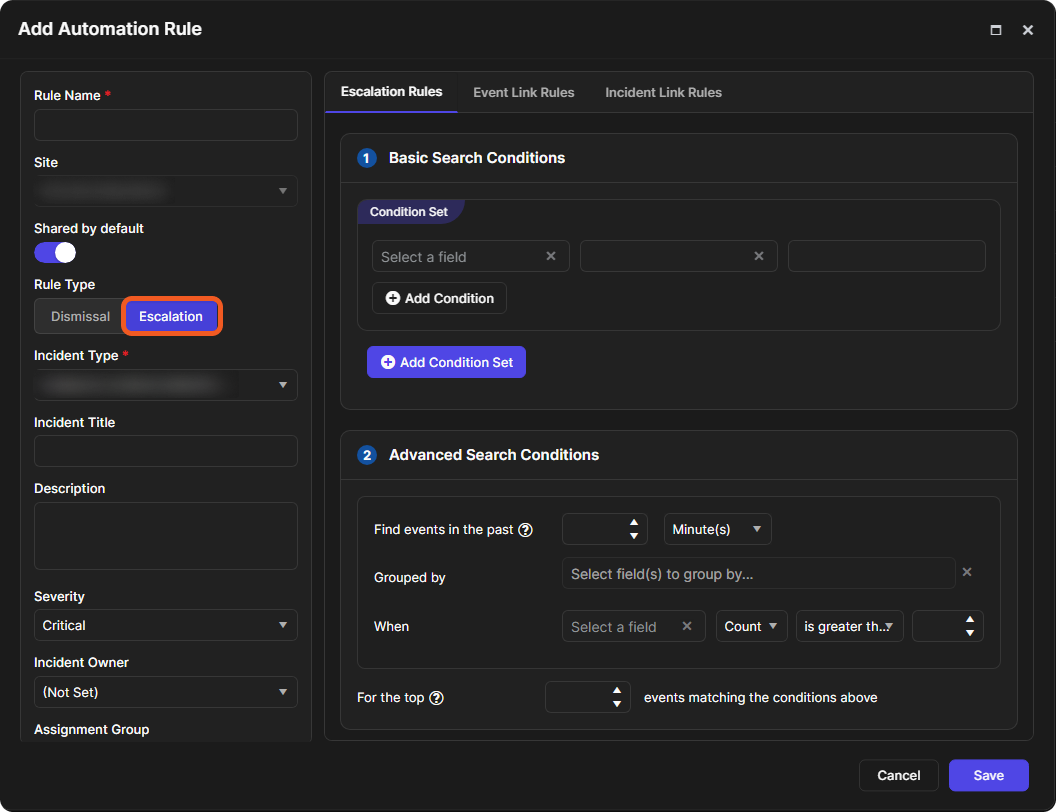Decrease the 'For the top' events number
This screenshot has width=1056, height=812.
617,704
